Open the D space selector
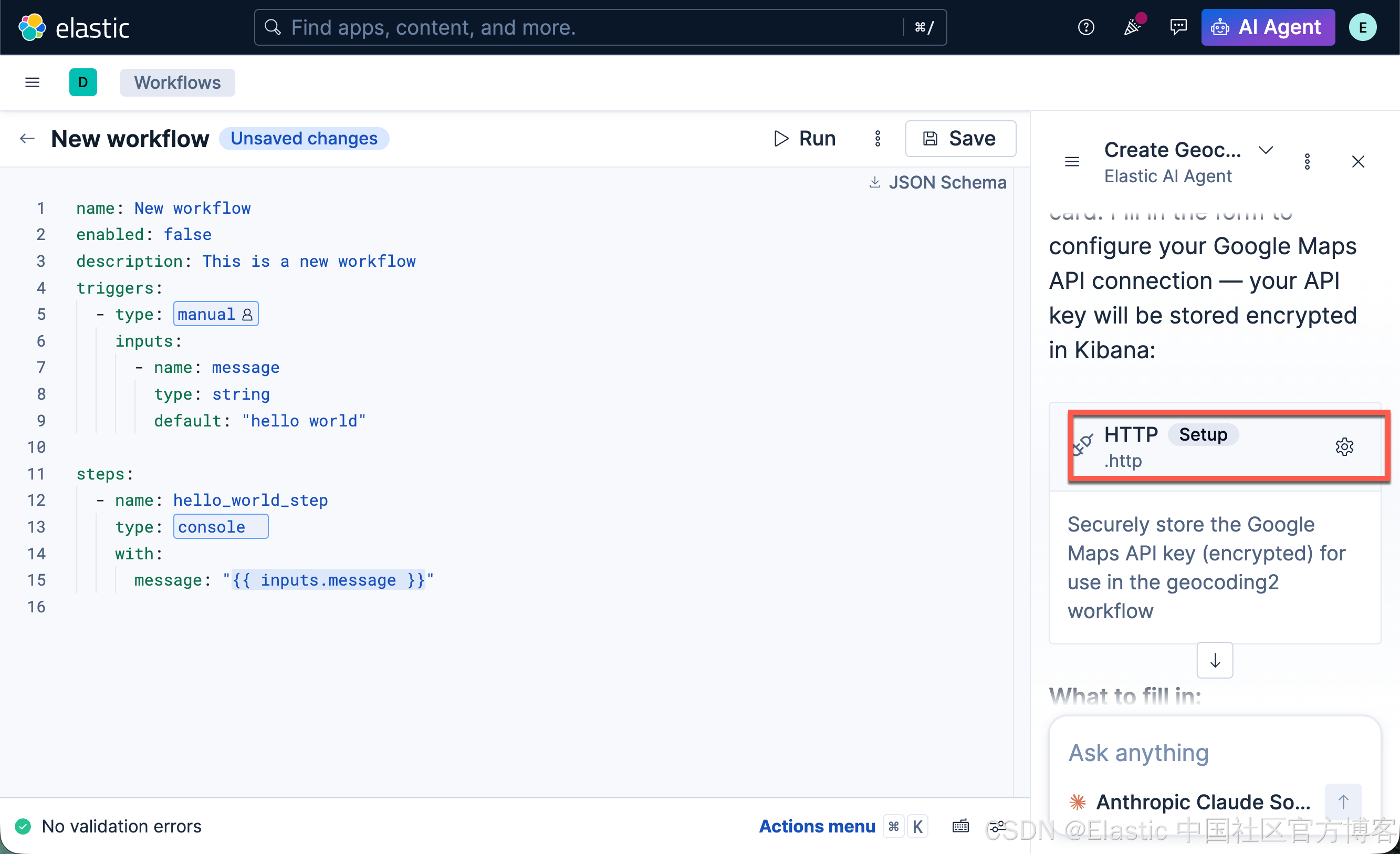Image resolution: width=1400 pixels, height=854 pixels. (83, 82)
